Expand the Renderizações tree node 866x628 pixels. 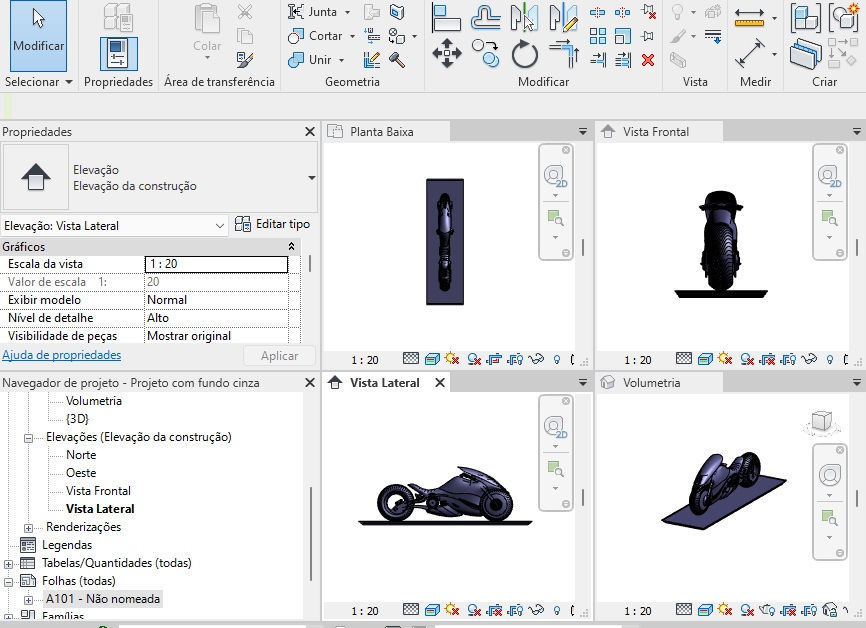pos(28,528)
